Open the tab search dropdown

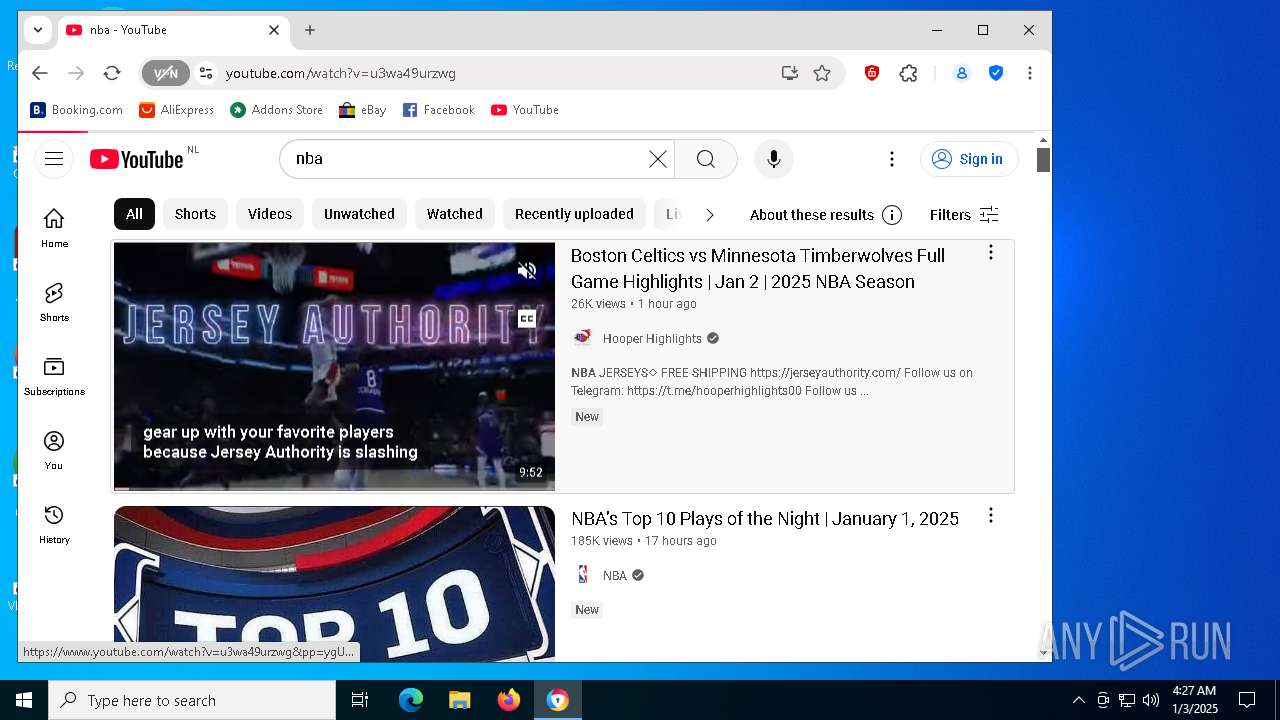pyautogui.click(x=38, y=30)
